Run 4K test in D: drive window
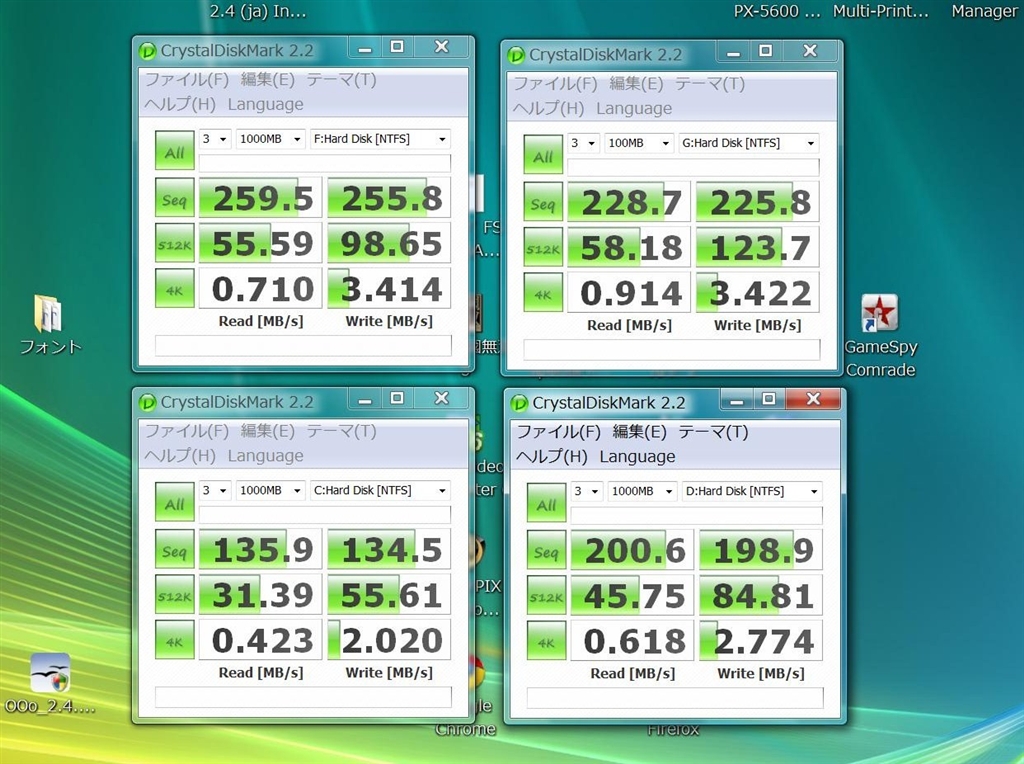Image resolution: width=1024 pixels, height=764 pixels. point(546,640)
